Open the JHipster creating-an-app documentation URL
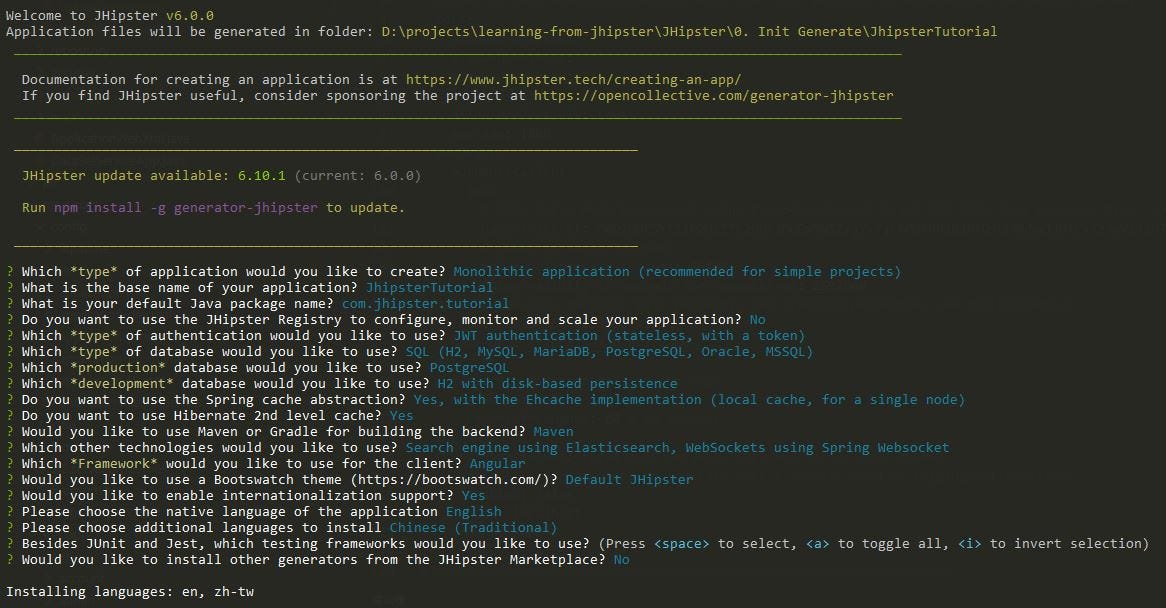 tap(570, 79)
